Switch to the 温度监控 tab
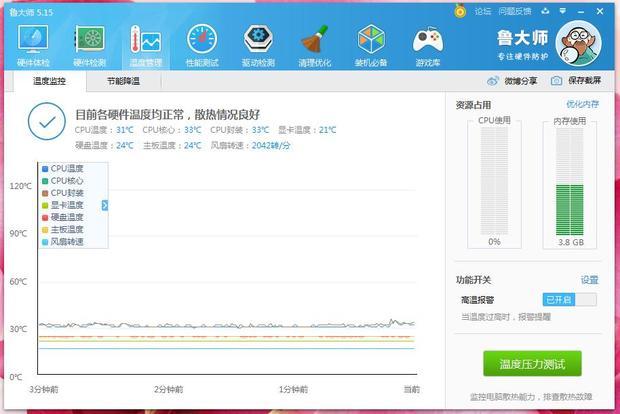Screen dimensions: 620x414 pyautogui.click(x=49, y=81)
